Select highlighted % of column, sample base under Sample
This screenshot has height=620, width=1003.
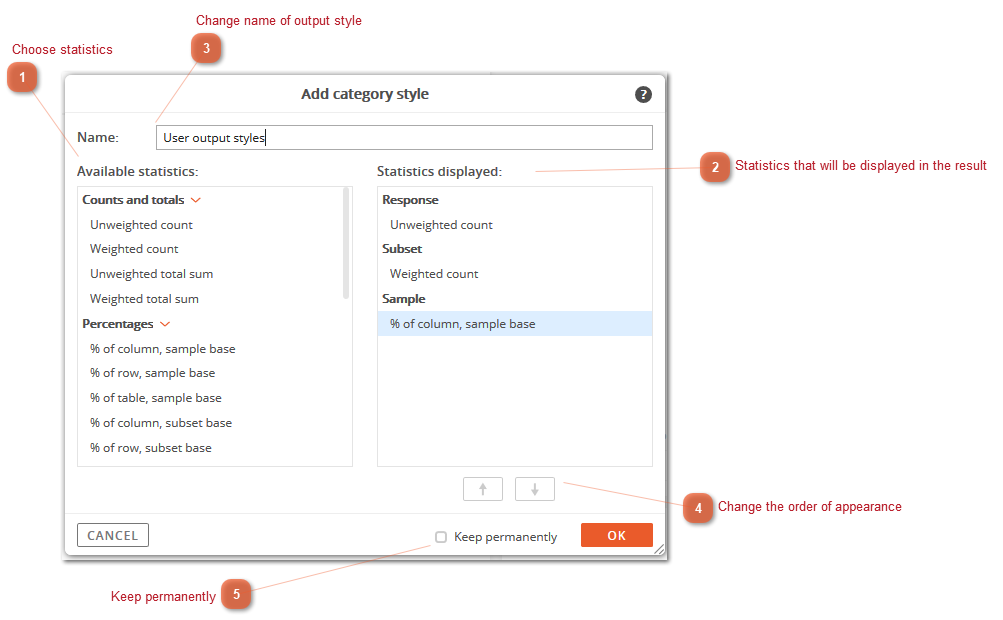(x=515, y=324)
